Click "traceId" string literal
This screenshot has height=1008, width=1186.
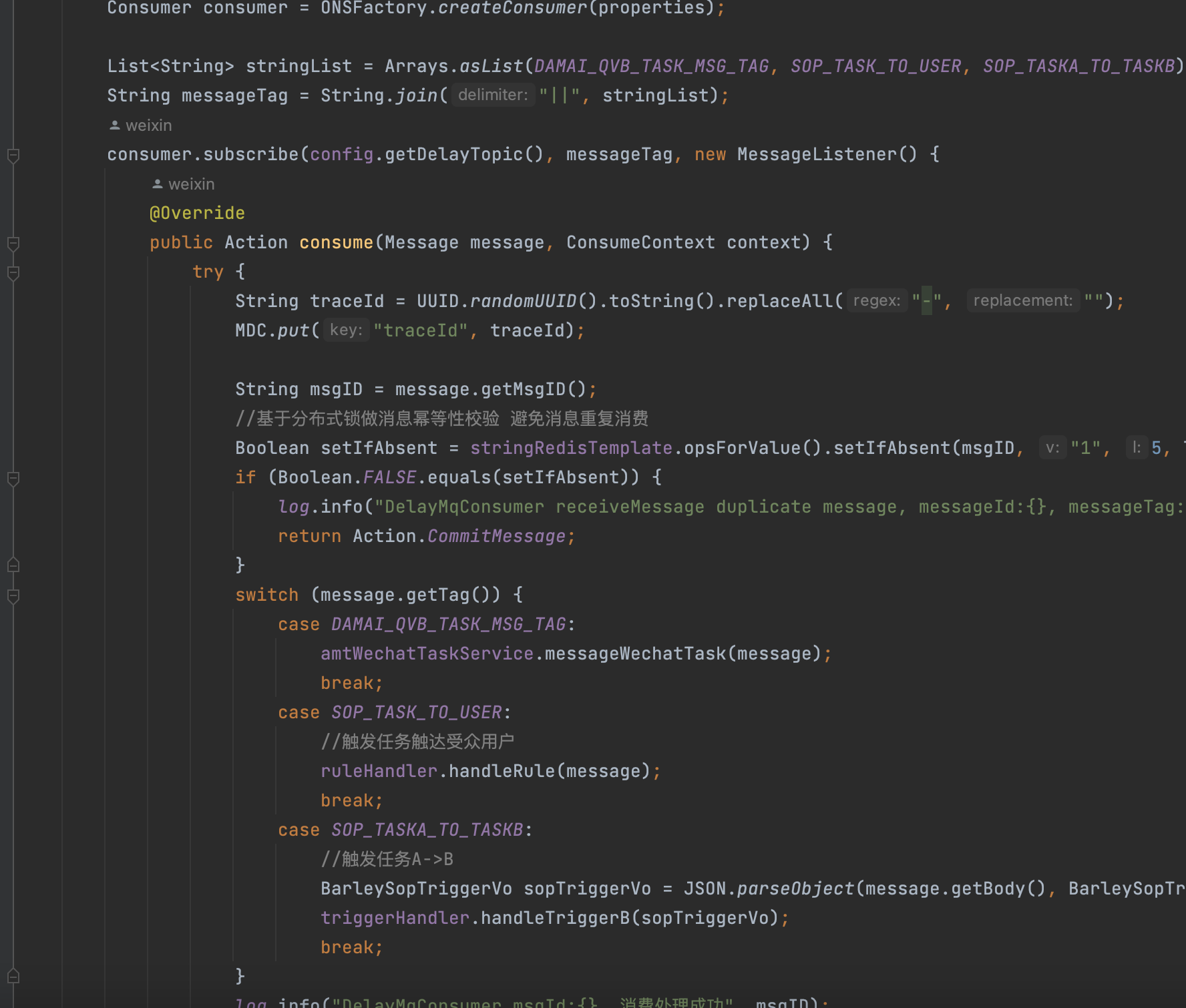tap(421, 330)
